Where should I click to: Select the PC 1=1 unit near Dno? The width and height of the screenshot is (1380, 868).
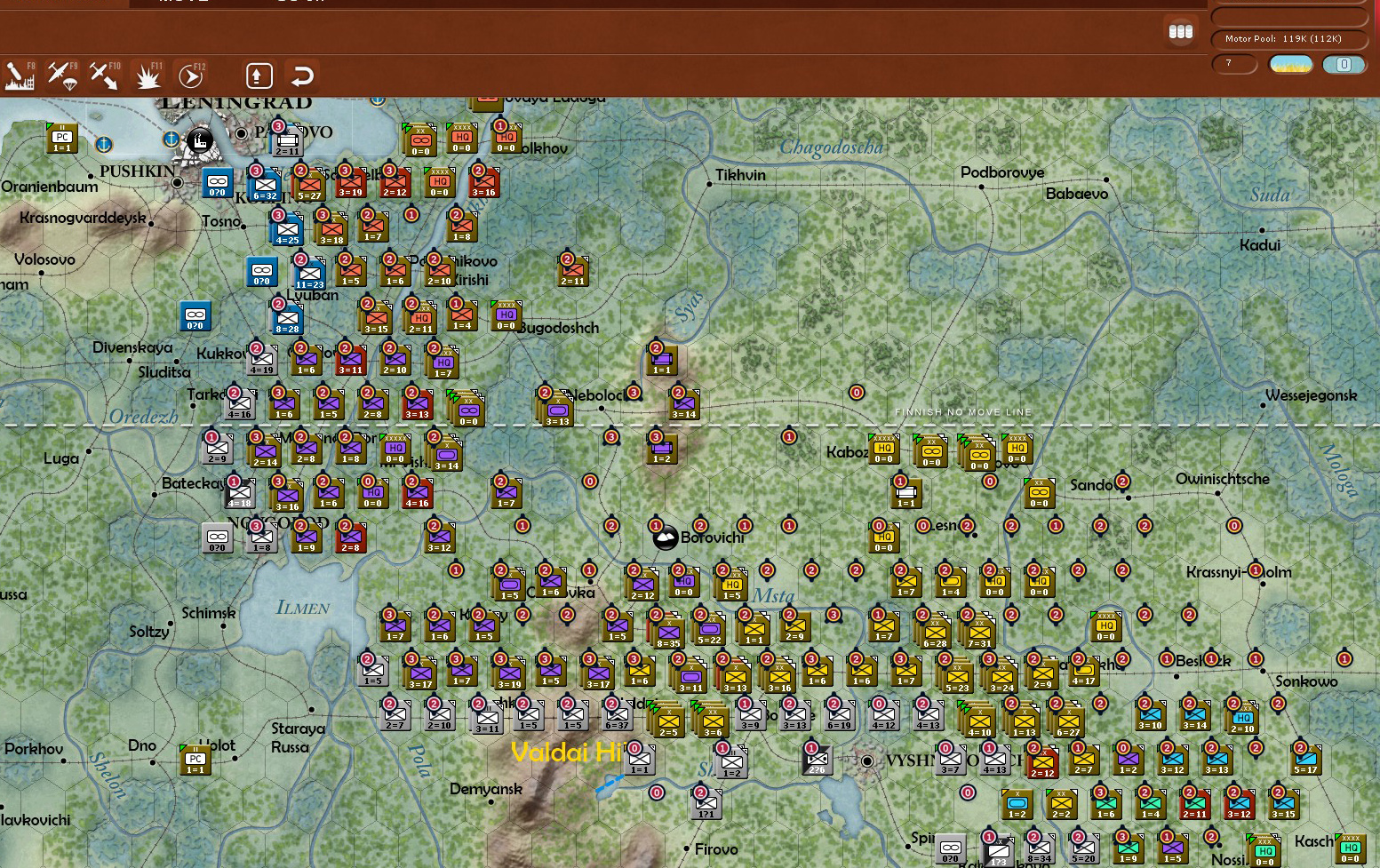[x=195, y=760]
